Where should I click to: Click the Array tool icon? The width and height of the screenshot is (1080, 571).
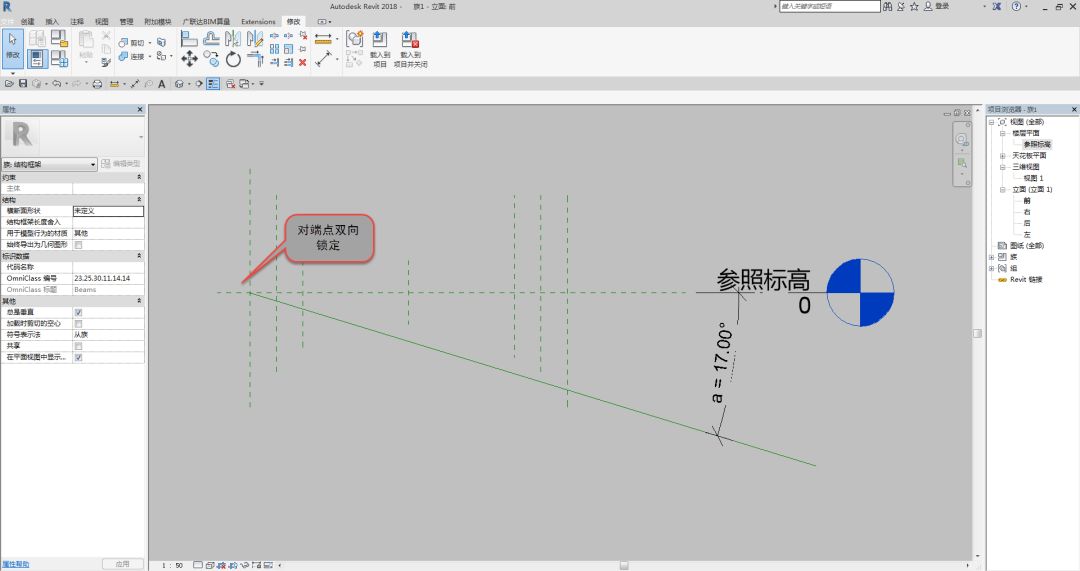coord(274,49)
